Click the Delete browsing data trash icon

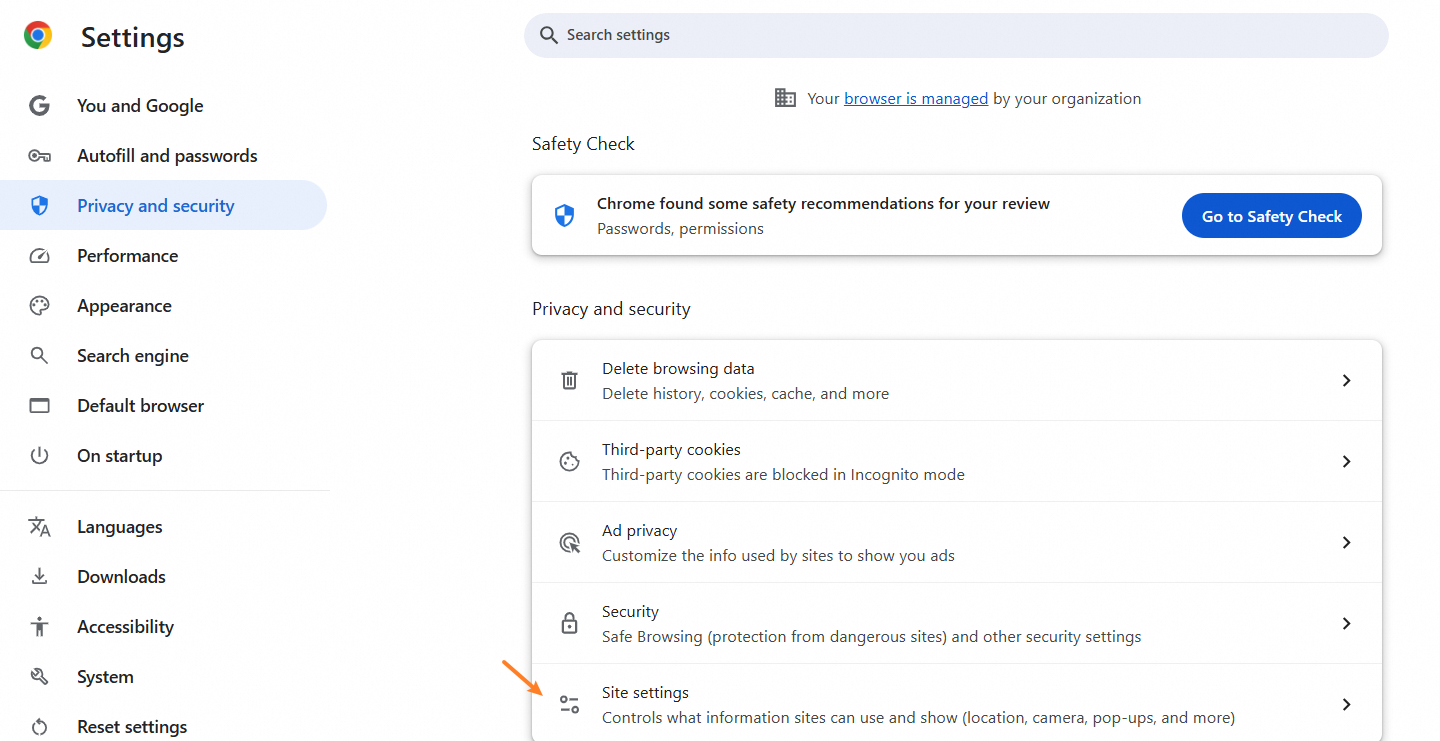click(x=569, y=381)
